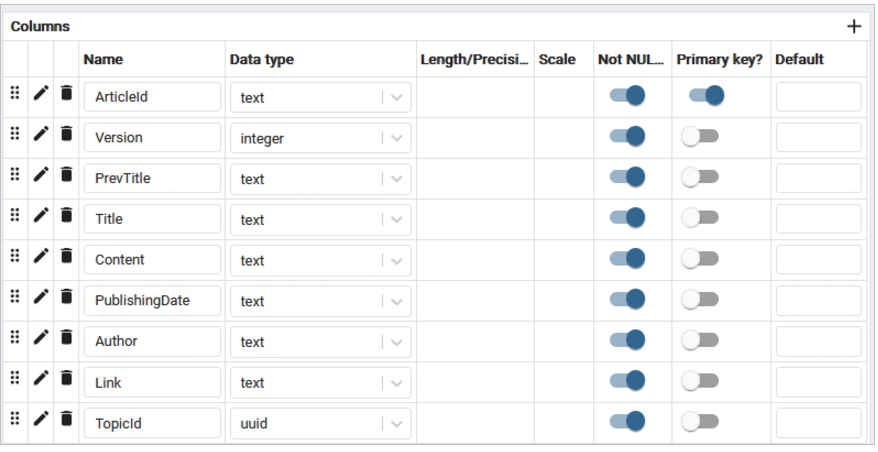Enable the Primary key switch for Version

click(x=700, y=137)
